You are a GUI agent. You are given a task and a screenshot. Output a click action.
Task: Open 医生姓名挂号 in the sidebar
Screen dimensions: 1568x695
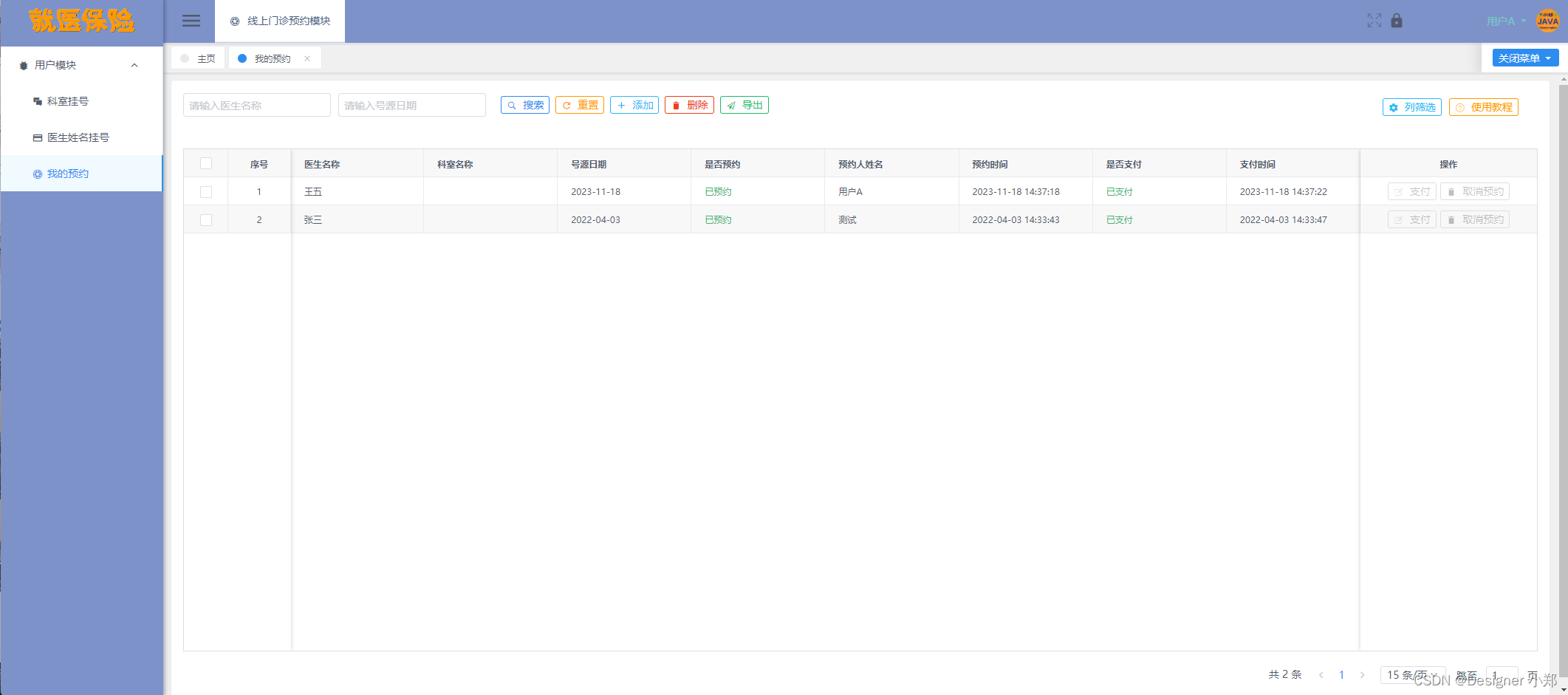(x=81, y=137)
